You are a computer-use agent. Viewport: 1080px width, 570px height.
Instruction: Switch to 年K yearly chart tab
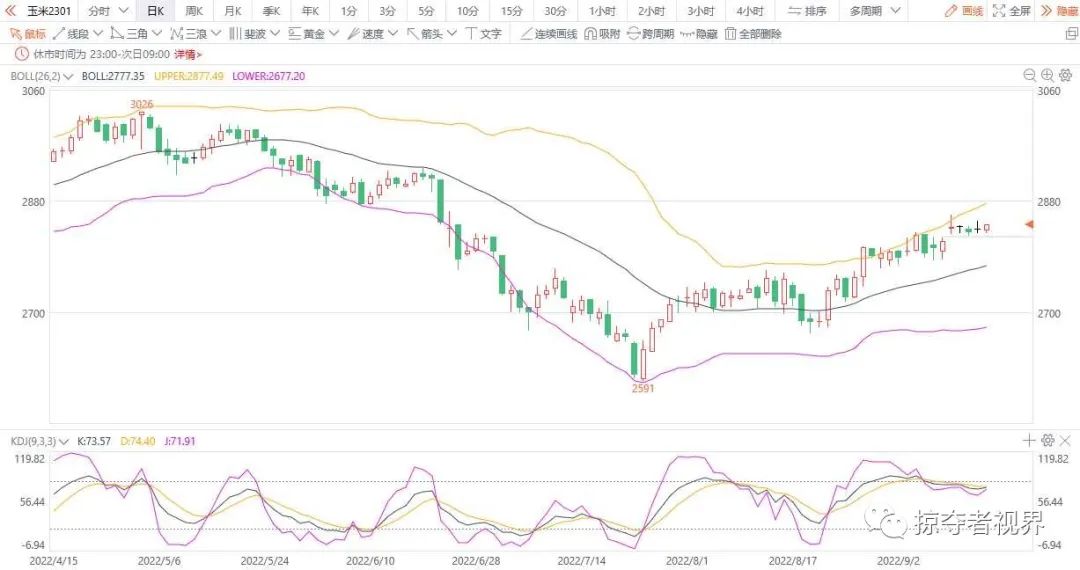(x=310, y=11)
